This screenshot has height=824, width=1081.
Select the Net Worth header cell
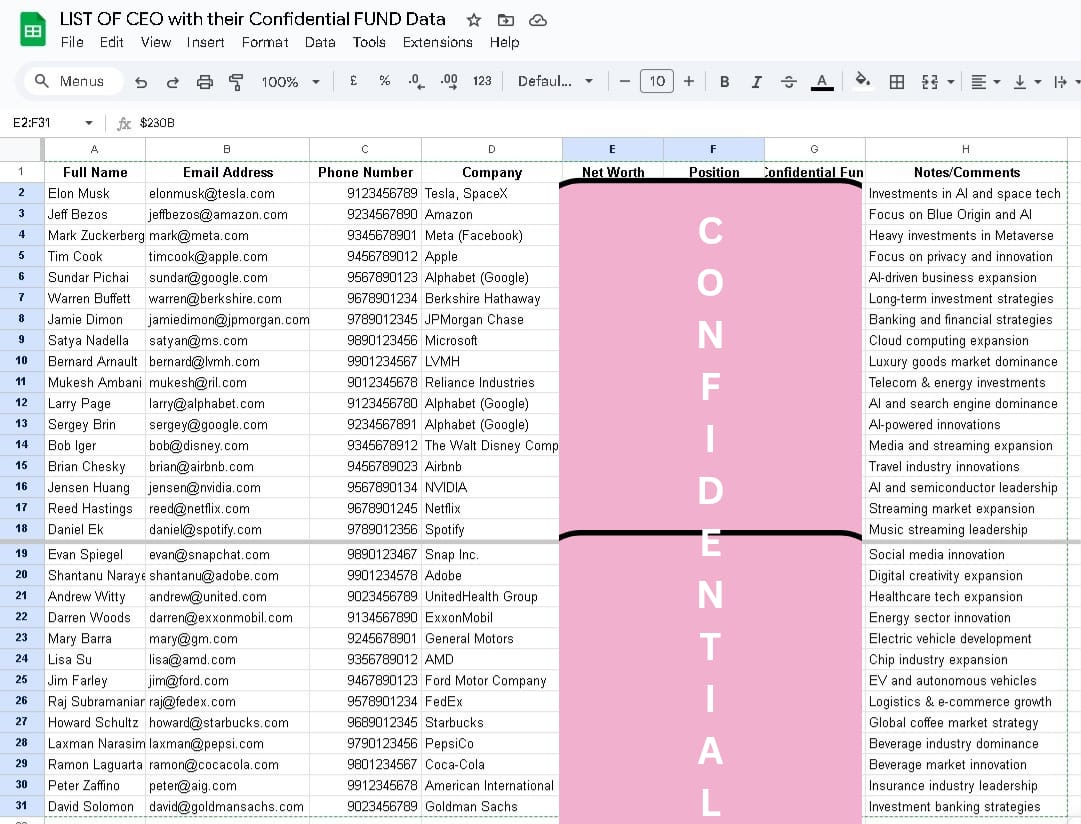[612, 172]
